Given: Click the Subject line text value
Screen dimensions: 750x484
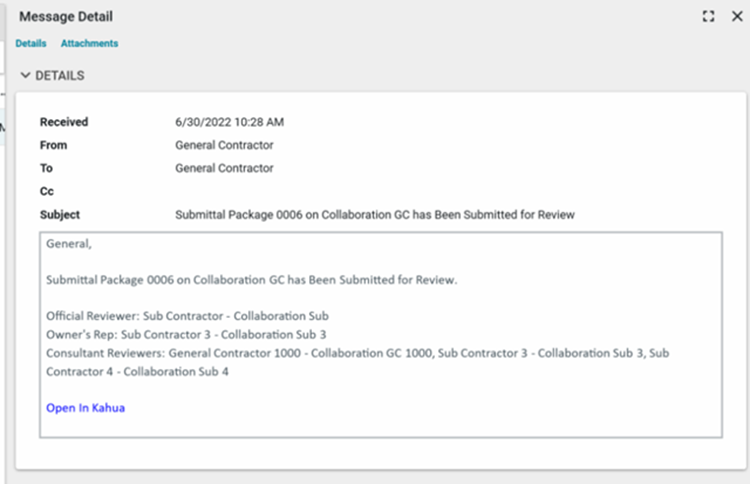Looking at the screenshot, I should coord(374,215).
